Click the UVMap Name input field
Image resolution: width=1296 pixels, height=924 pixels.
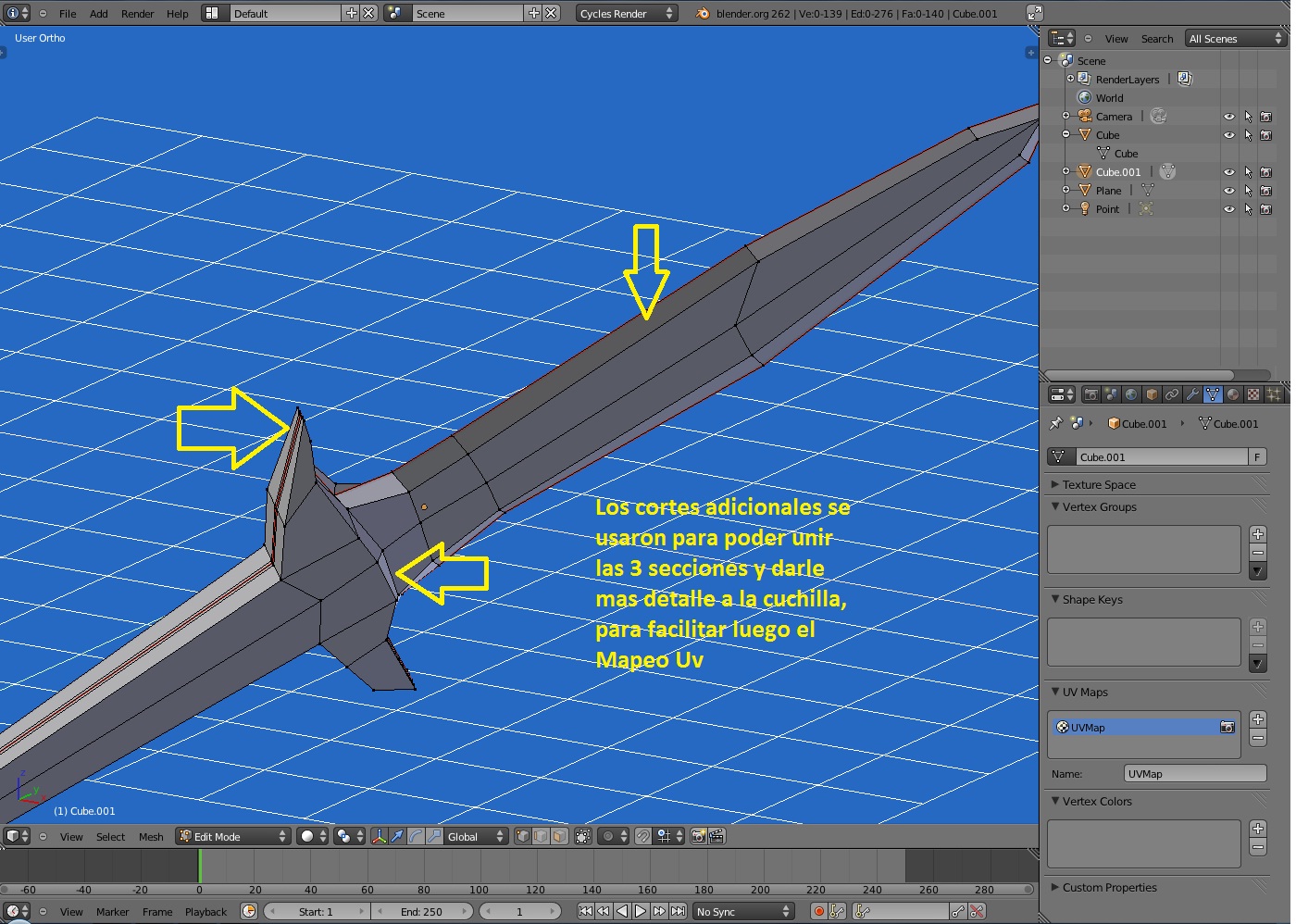[1195, 773]
